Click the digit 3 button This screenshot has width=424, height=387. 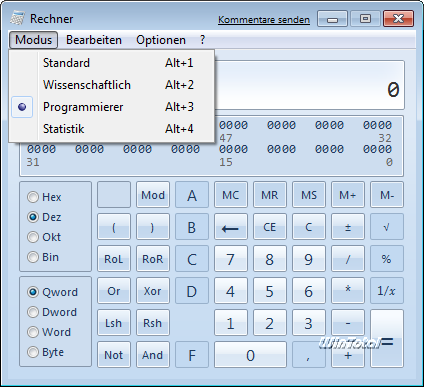(309, 323)
